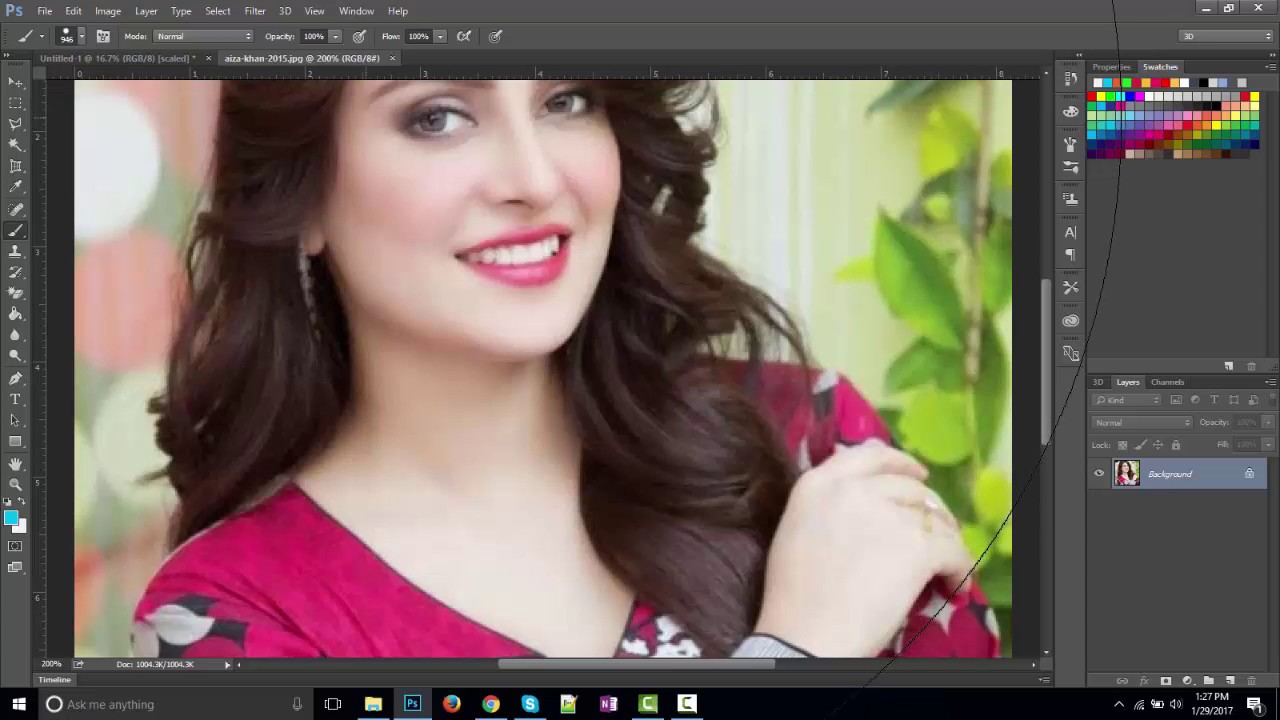Select the Paint Bucket tool
The width and height of the screenshot is (1280, 720).
point(15,314)
